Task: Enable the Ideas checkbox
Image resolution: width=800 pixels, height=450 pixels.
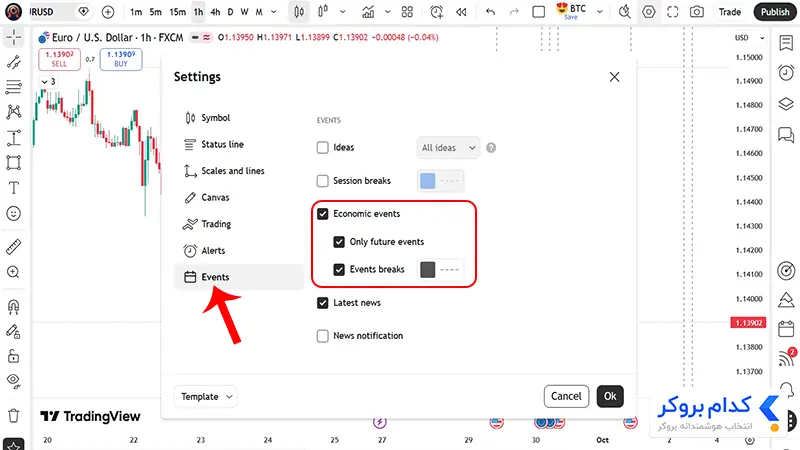Action: pyautogui.click(x=322, y=147)
